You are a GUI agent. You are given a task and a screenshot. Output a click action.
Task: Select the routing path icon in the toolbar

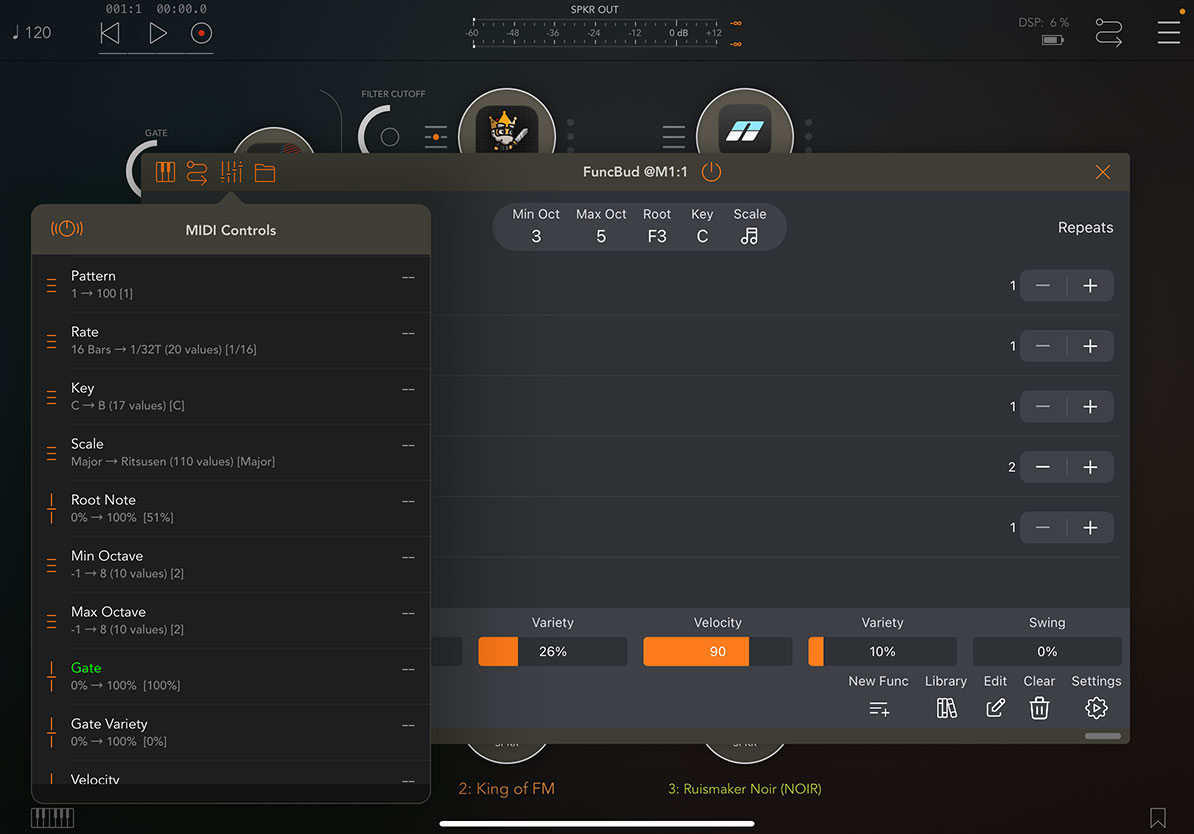[197, 171]
